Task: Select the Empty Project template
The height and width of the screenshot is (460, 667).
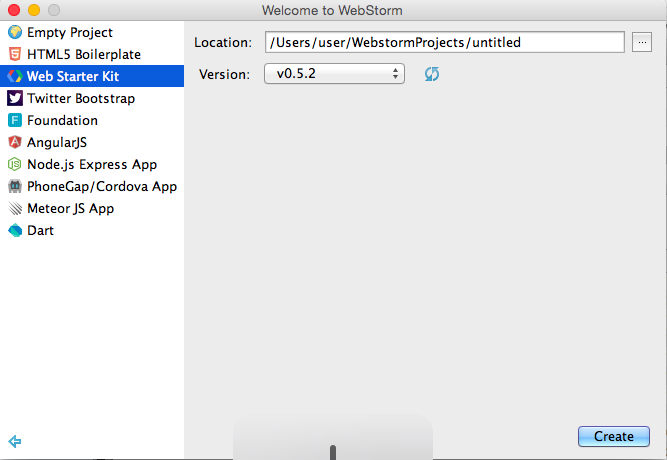Action: [92, 32]
